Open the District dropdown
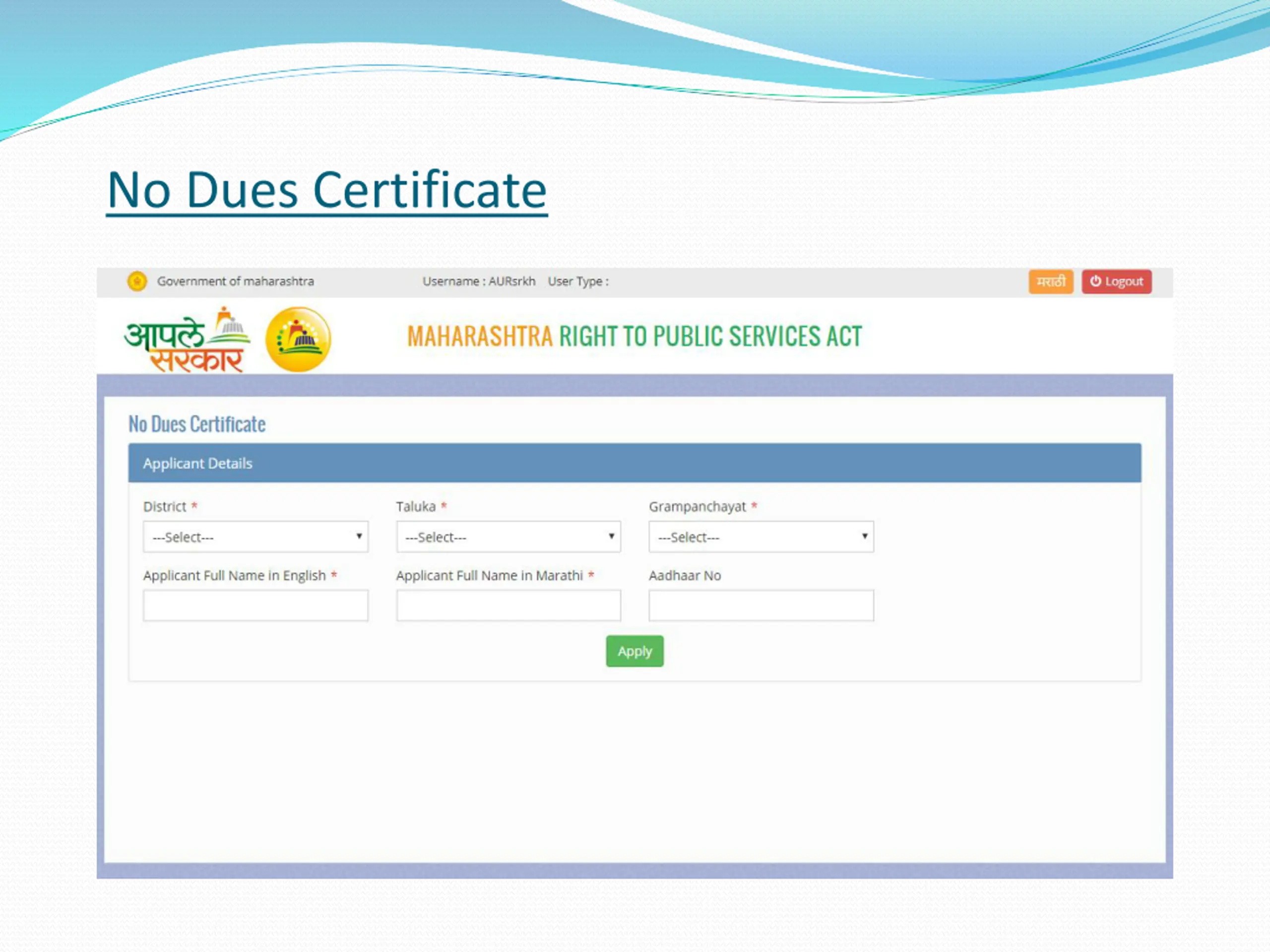 pyautogui.click(x=255, y=536)
